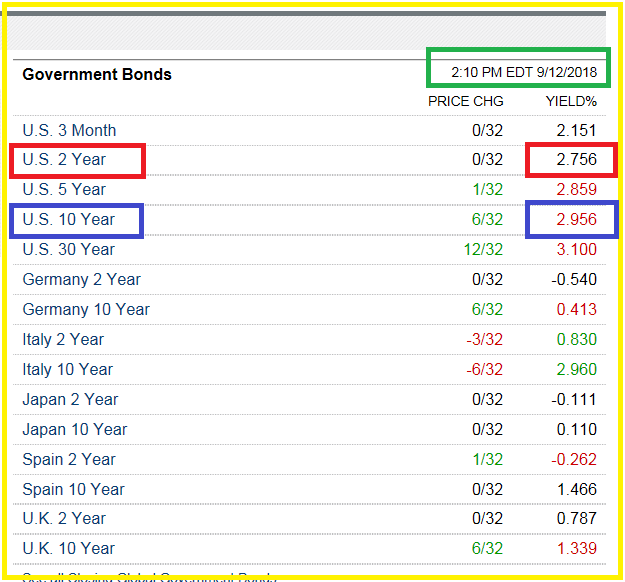
Task: Open the U.K. 10 Year bond link
Action: [x=68, y=548]
